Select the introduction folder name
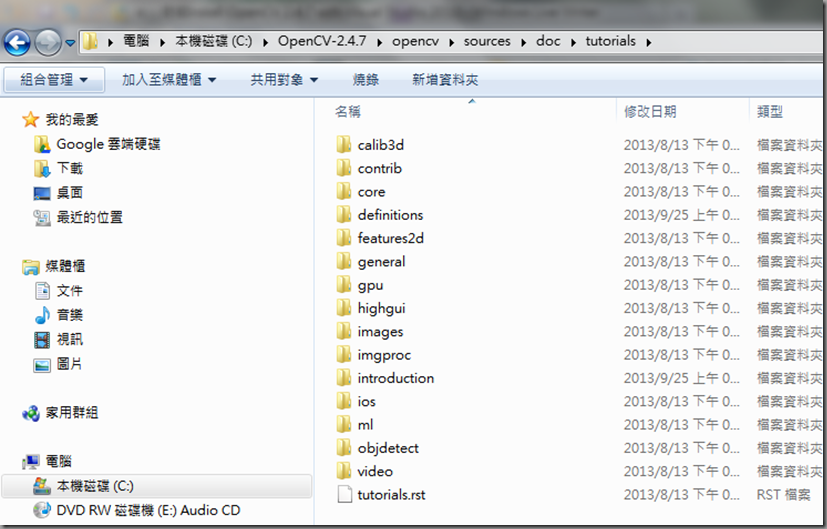This screenshot has width=827, height=529. coord(396,378)
